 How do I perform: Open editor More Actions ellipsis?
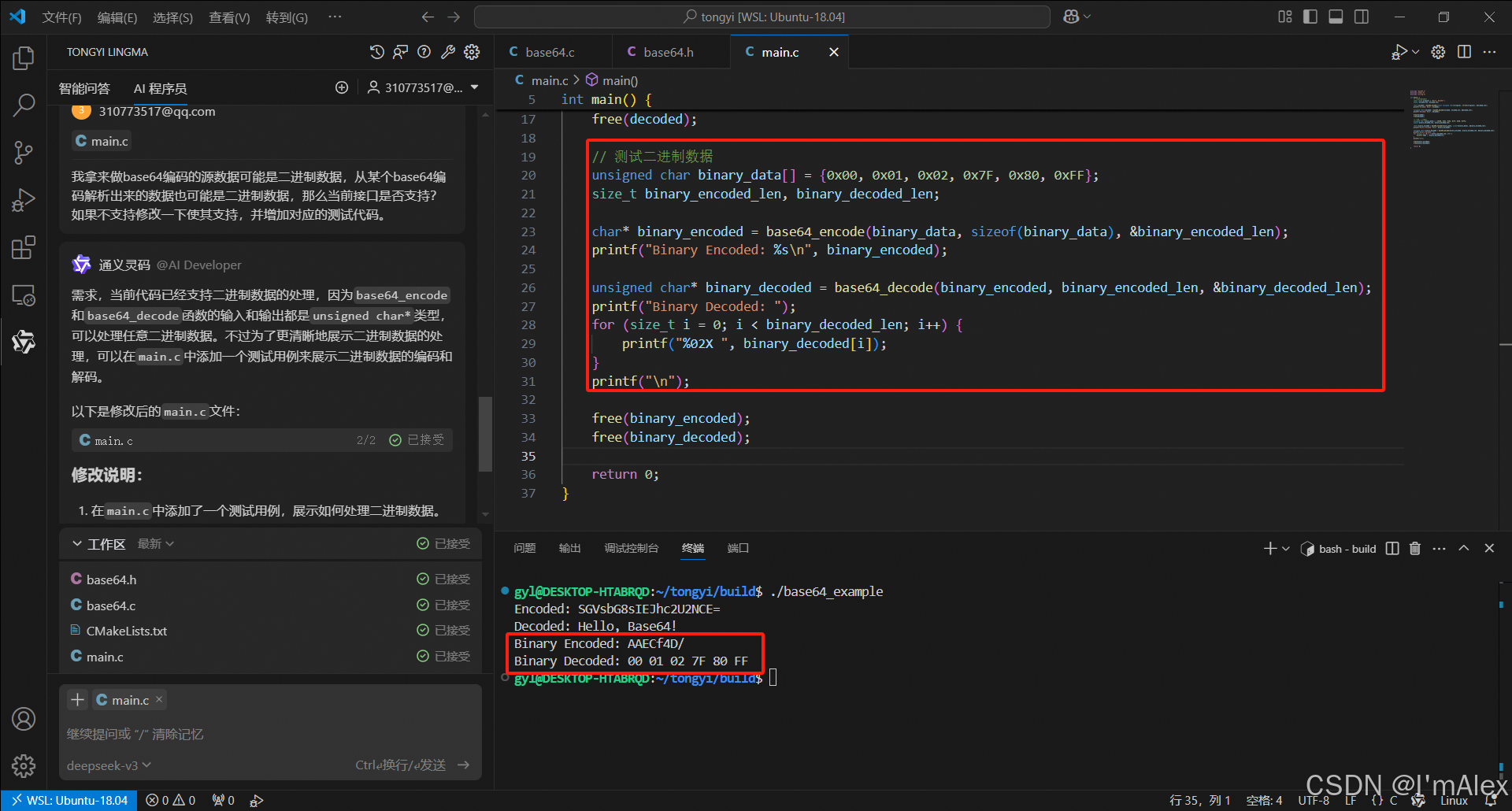[1489, 52]
